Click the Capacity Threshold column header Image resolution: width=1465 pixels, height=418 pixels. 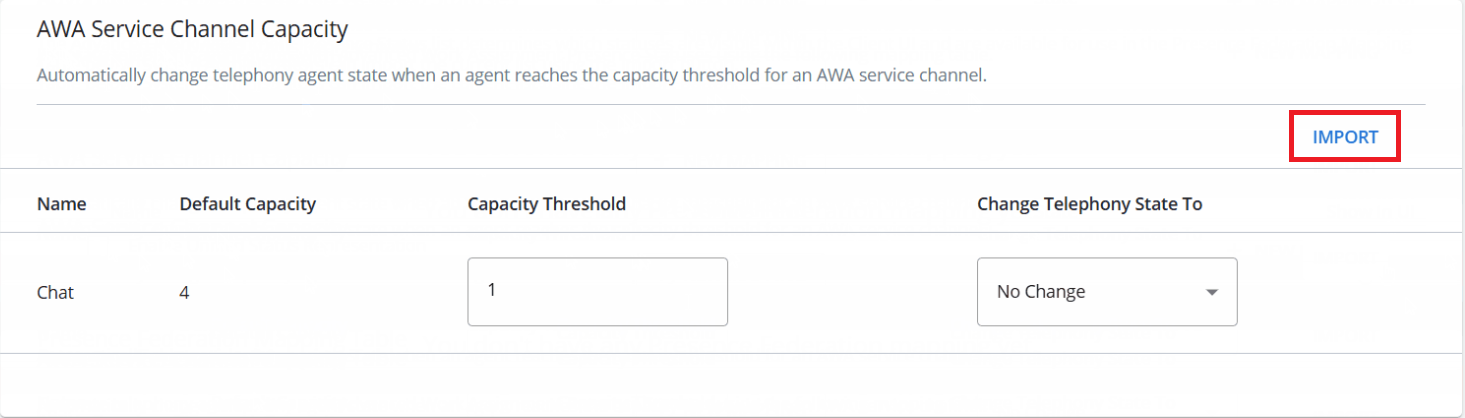click(546, 204)
